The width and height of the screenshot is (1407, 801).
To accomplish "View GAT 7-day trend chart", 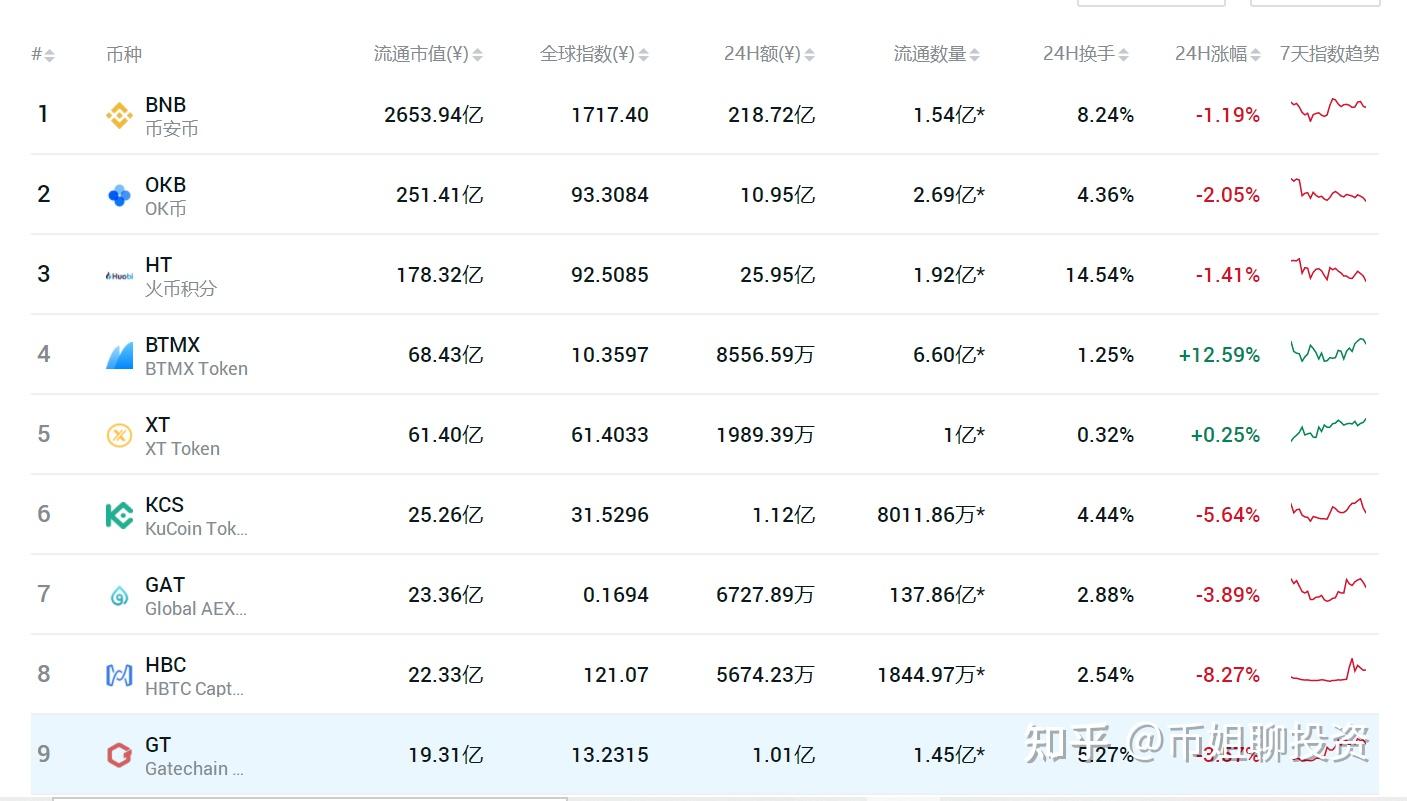I will [x=1328, y=589].
